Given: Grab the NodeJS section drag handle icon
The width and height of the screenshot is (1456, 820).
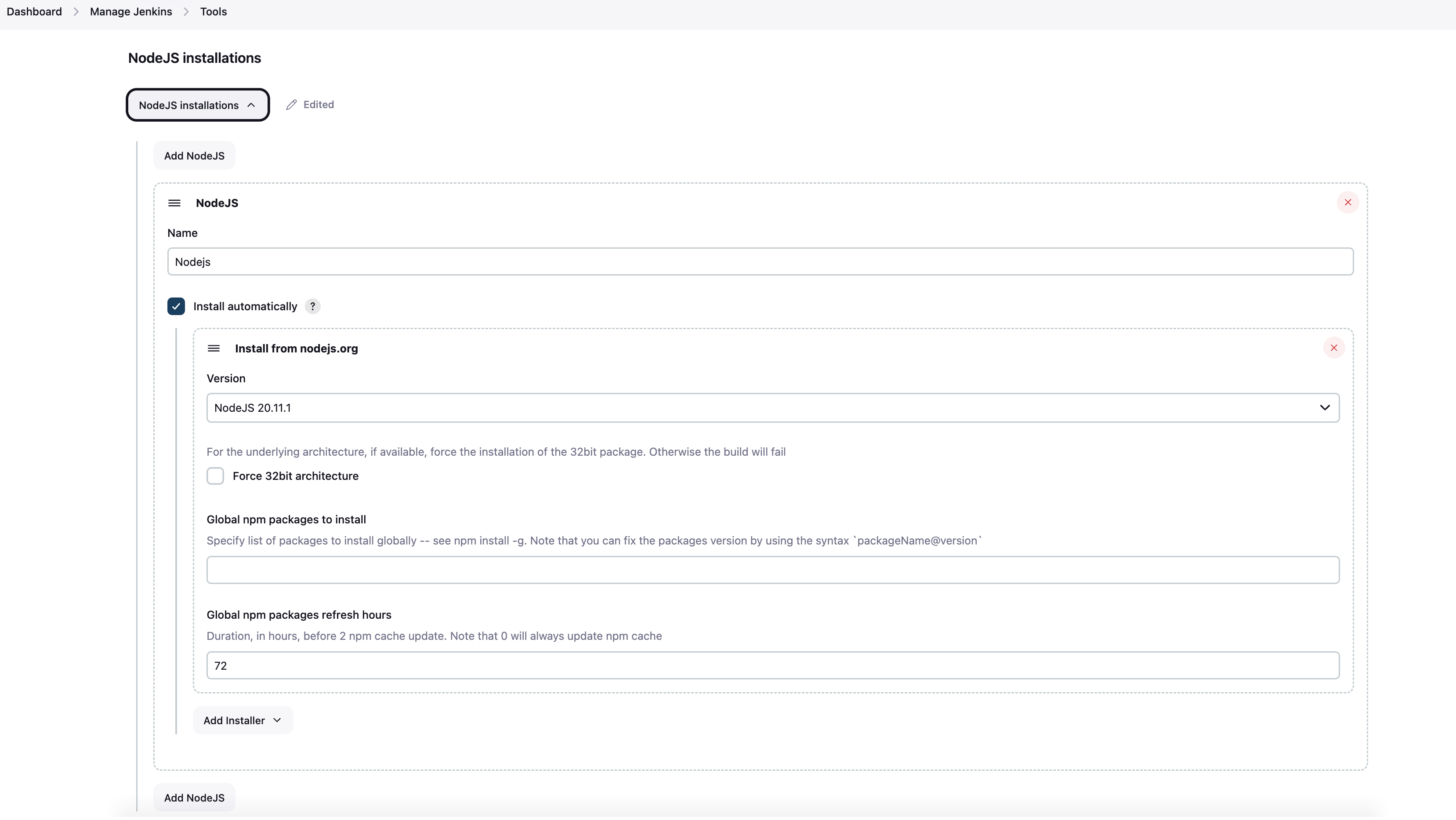Looking at the screenshot, I should (174, 203).
